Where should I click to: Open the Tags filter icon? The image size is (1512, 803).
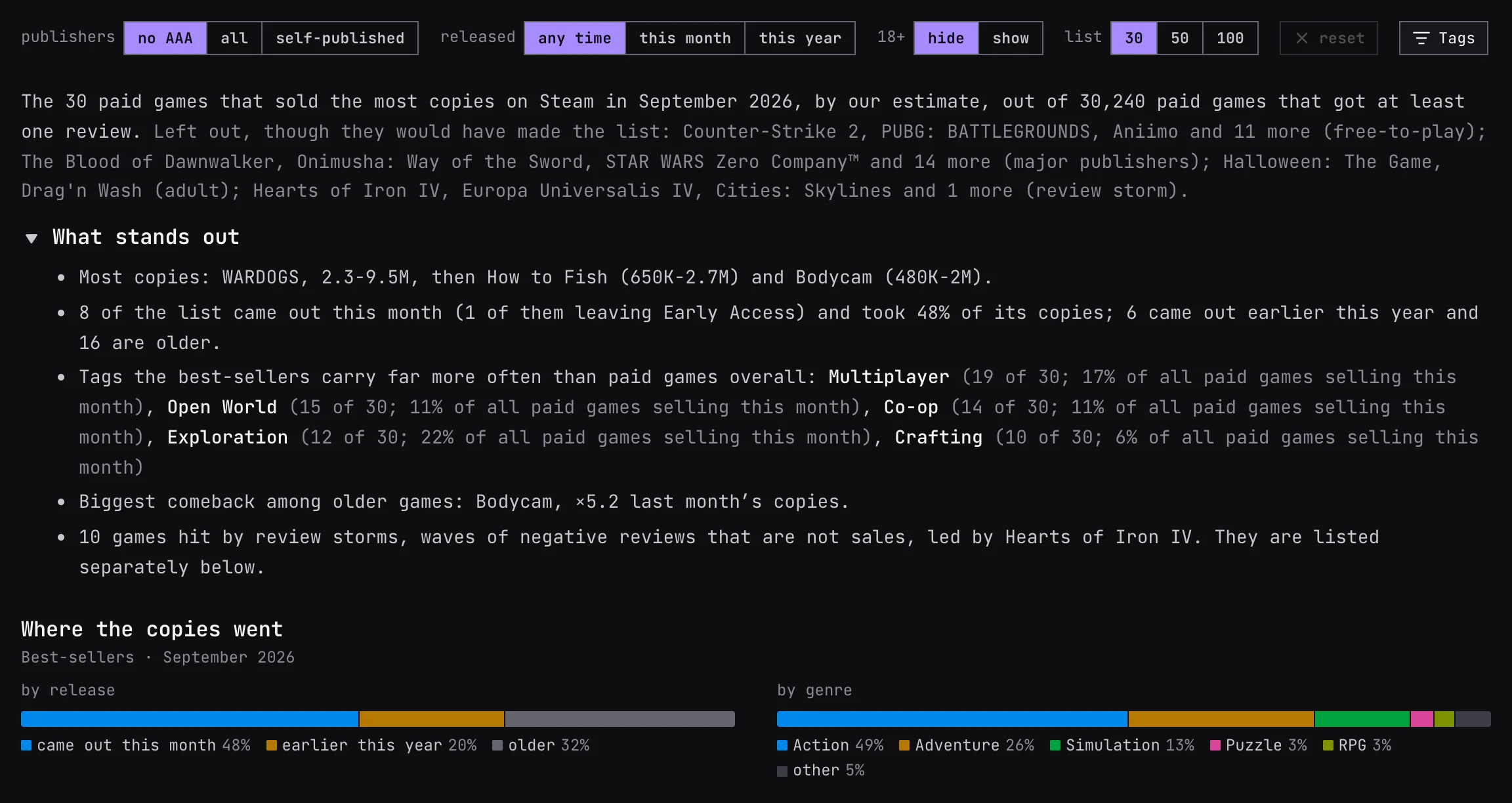pos(1421,38)
